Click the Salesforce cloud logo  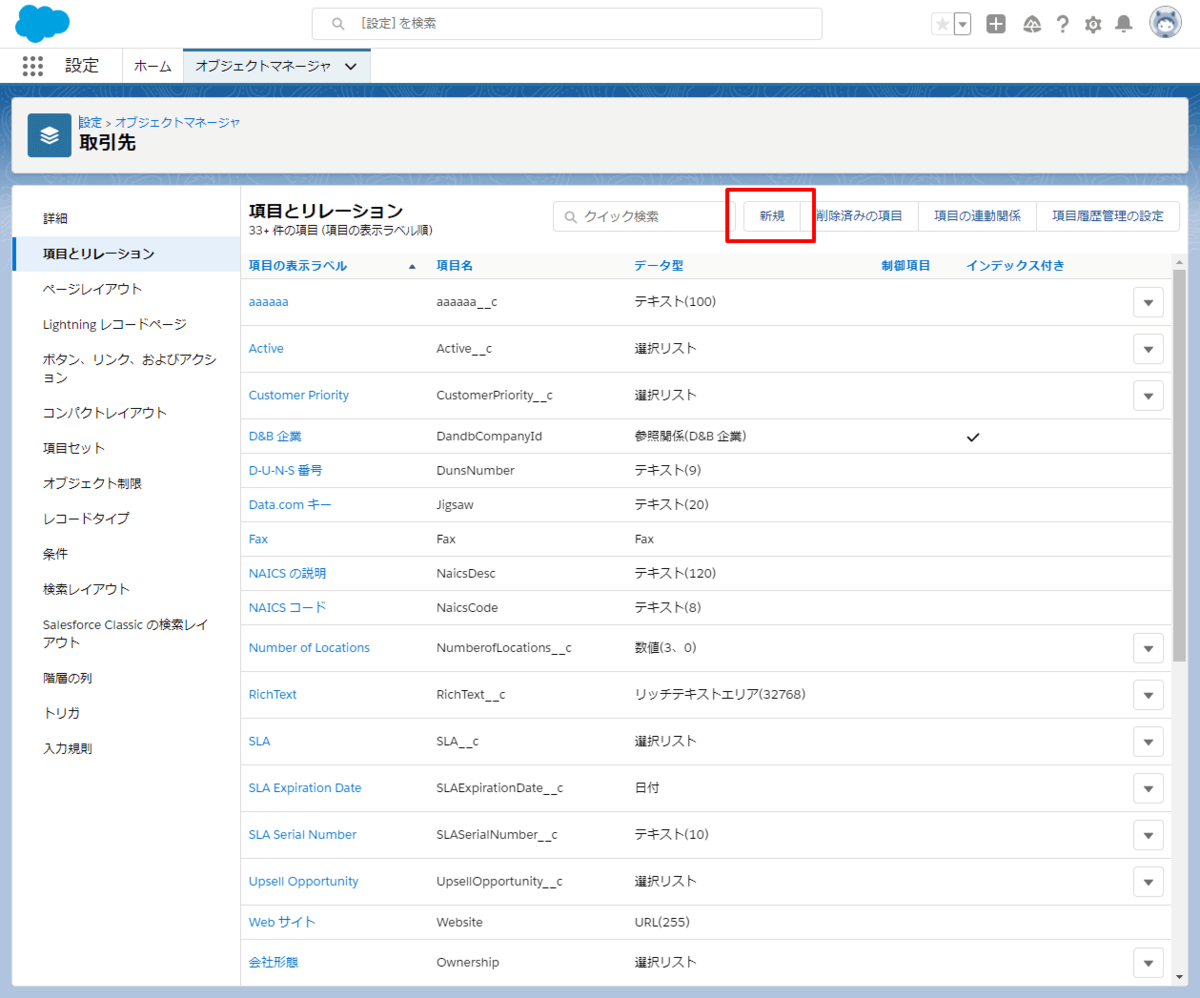coord(42,22)
